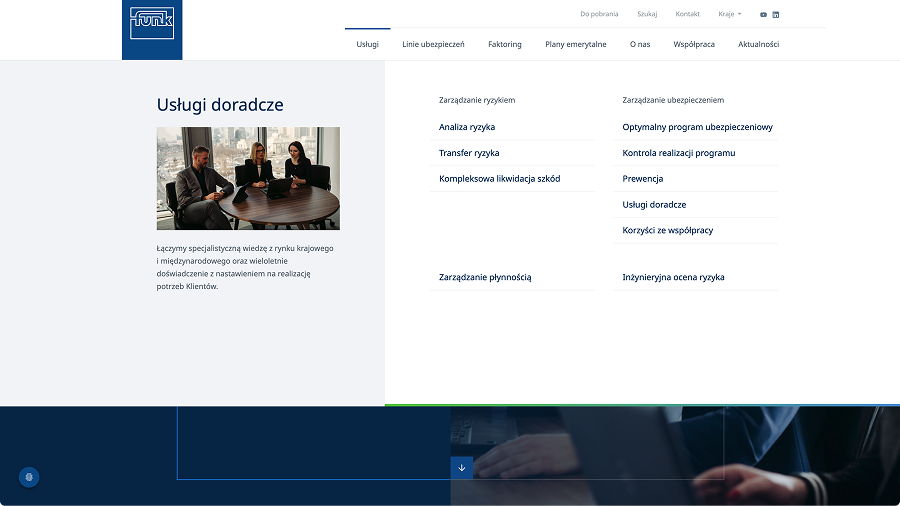Open the Plany emerytalne menu

[x=575, y=44]
